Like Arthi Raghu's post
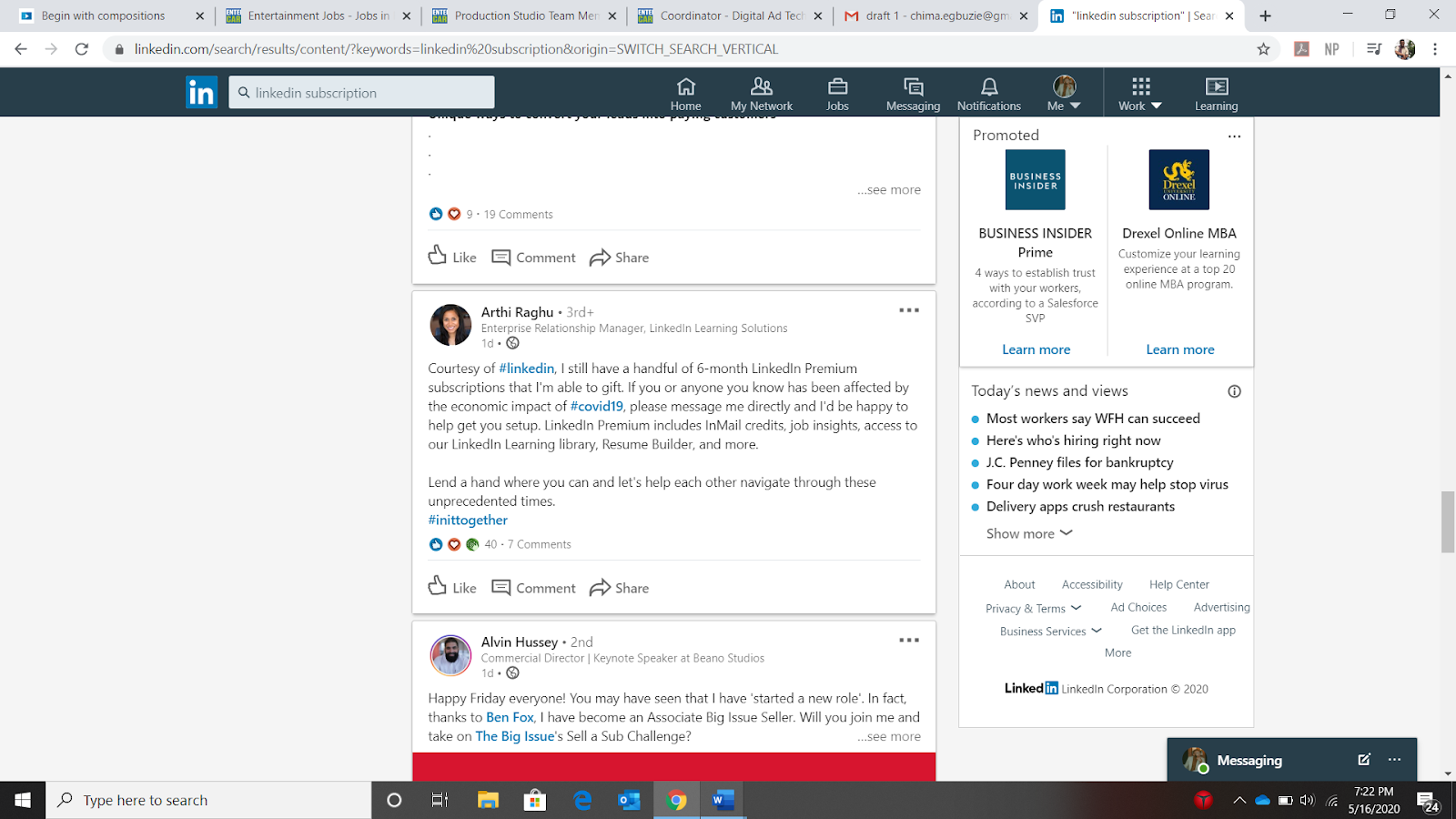The image size is (1456, 819). 452,587
